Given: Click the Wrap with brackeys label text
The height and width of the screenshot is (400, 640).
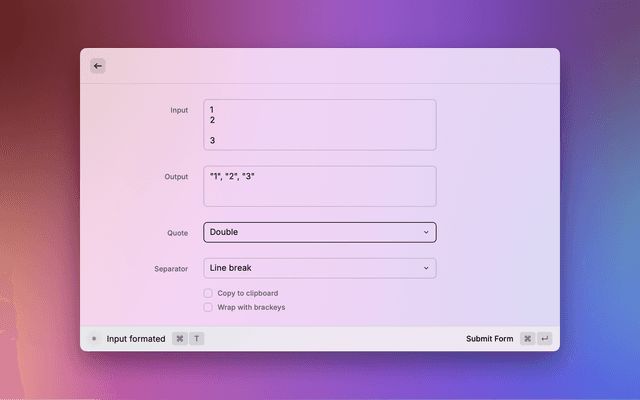Looking at the screenshot, I should tap(251, 307).
